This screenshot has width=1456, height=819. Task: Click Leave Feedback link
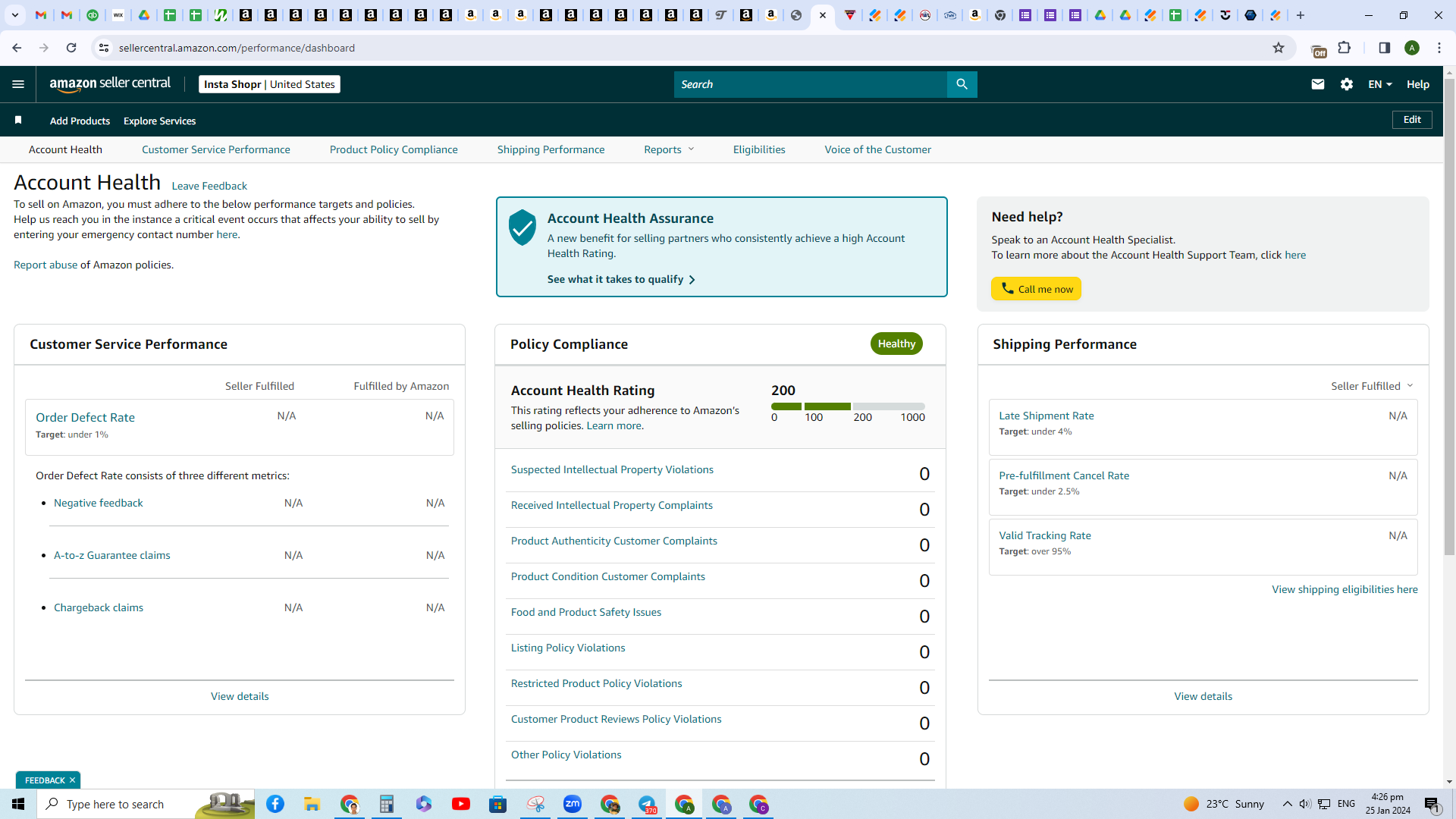[209, 186]
